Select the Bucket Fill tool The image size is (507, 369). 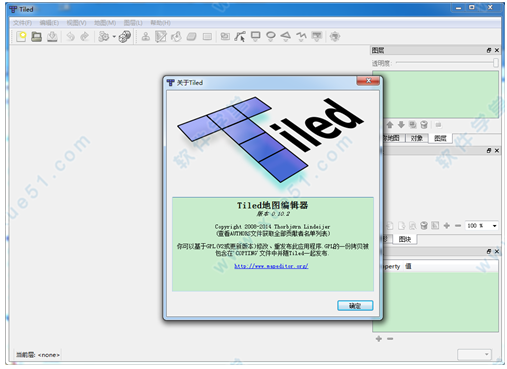coord(176,36)
